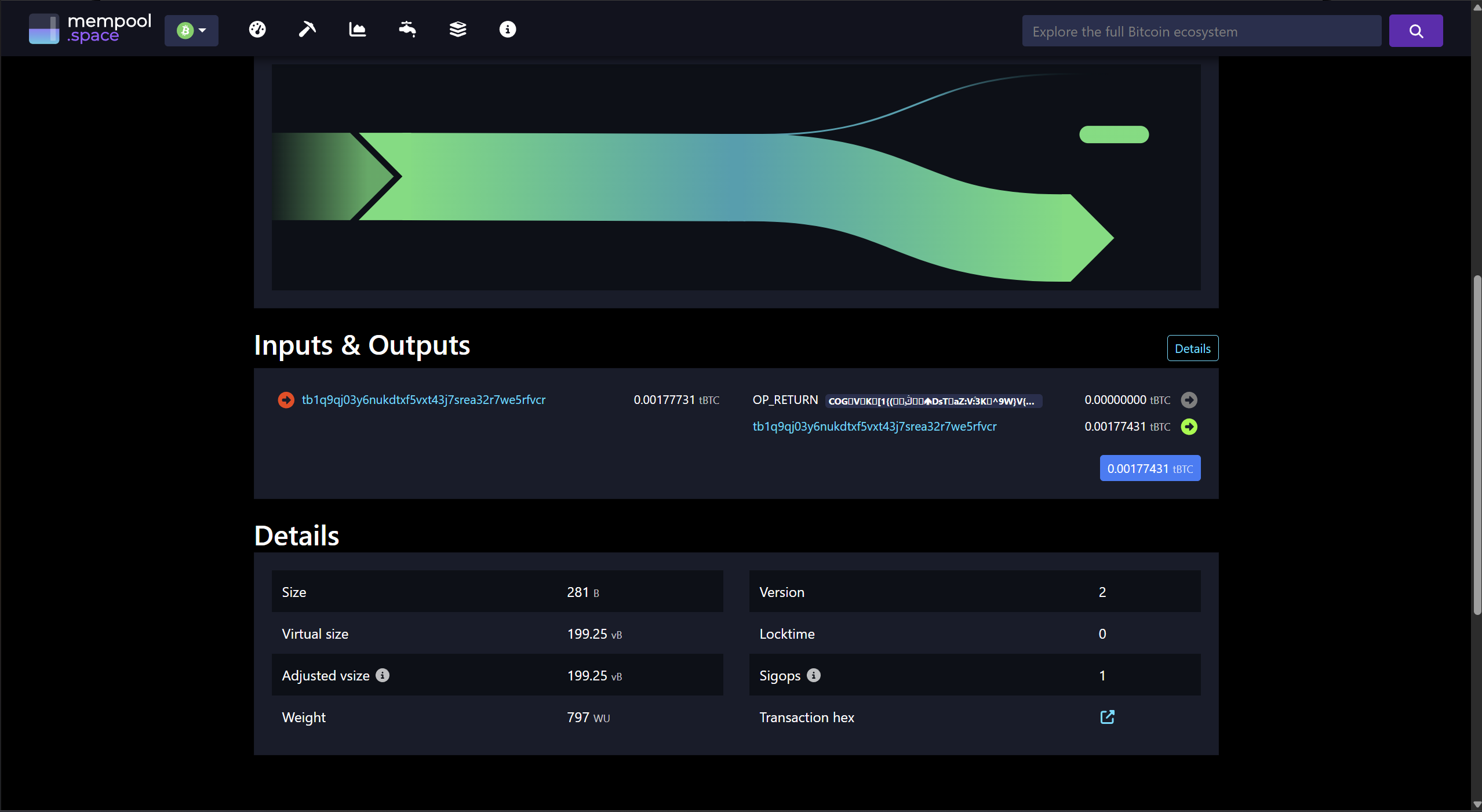Open the mining pickaxe icon

tap(307, 30)
